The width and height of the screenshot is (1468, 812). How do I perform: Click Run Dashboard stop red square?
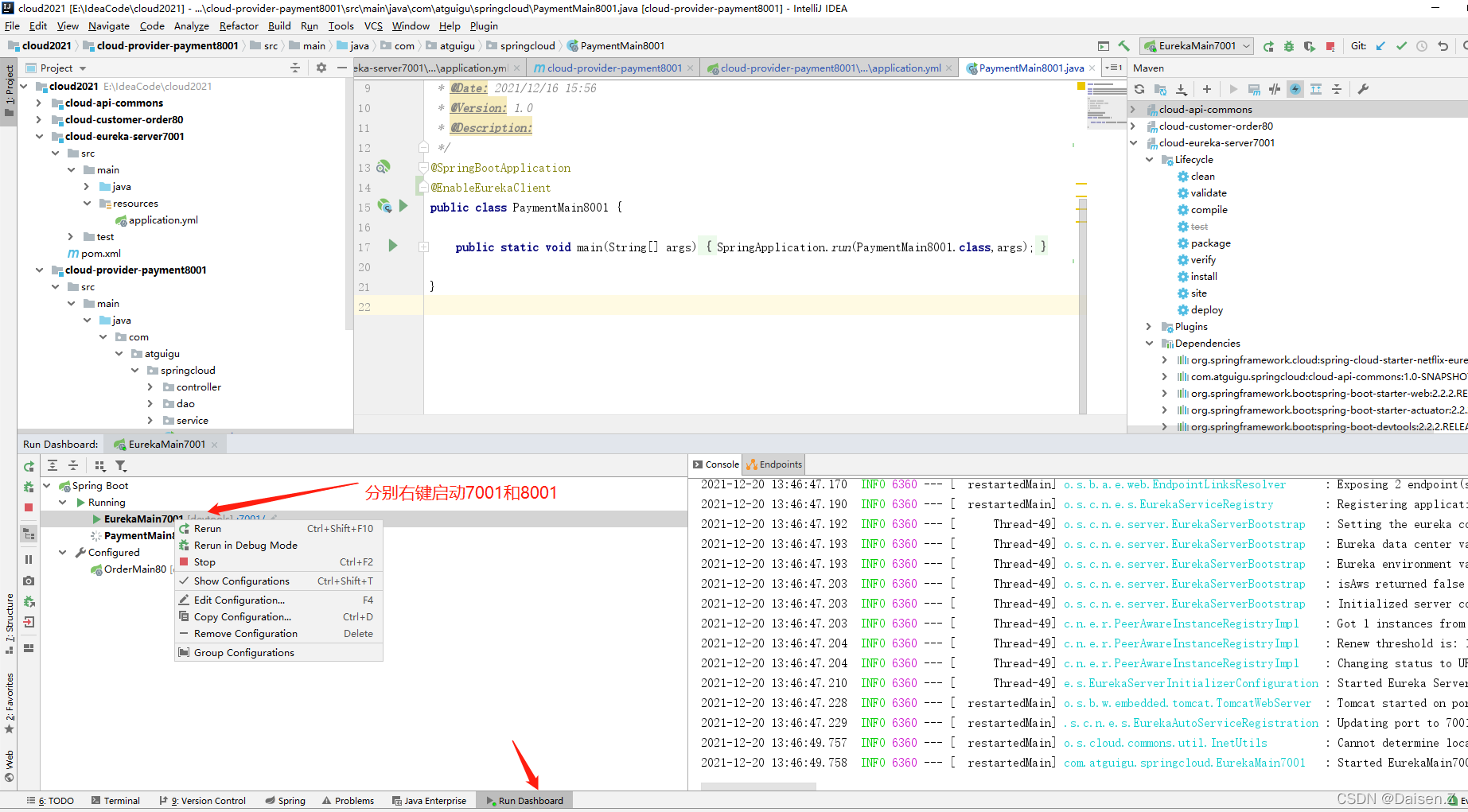pyautogui.click(x=29, y=507)
